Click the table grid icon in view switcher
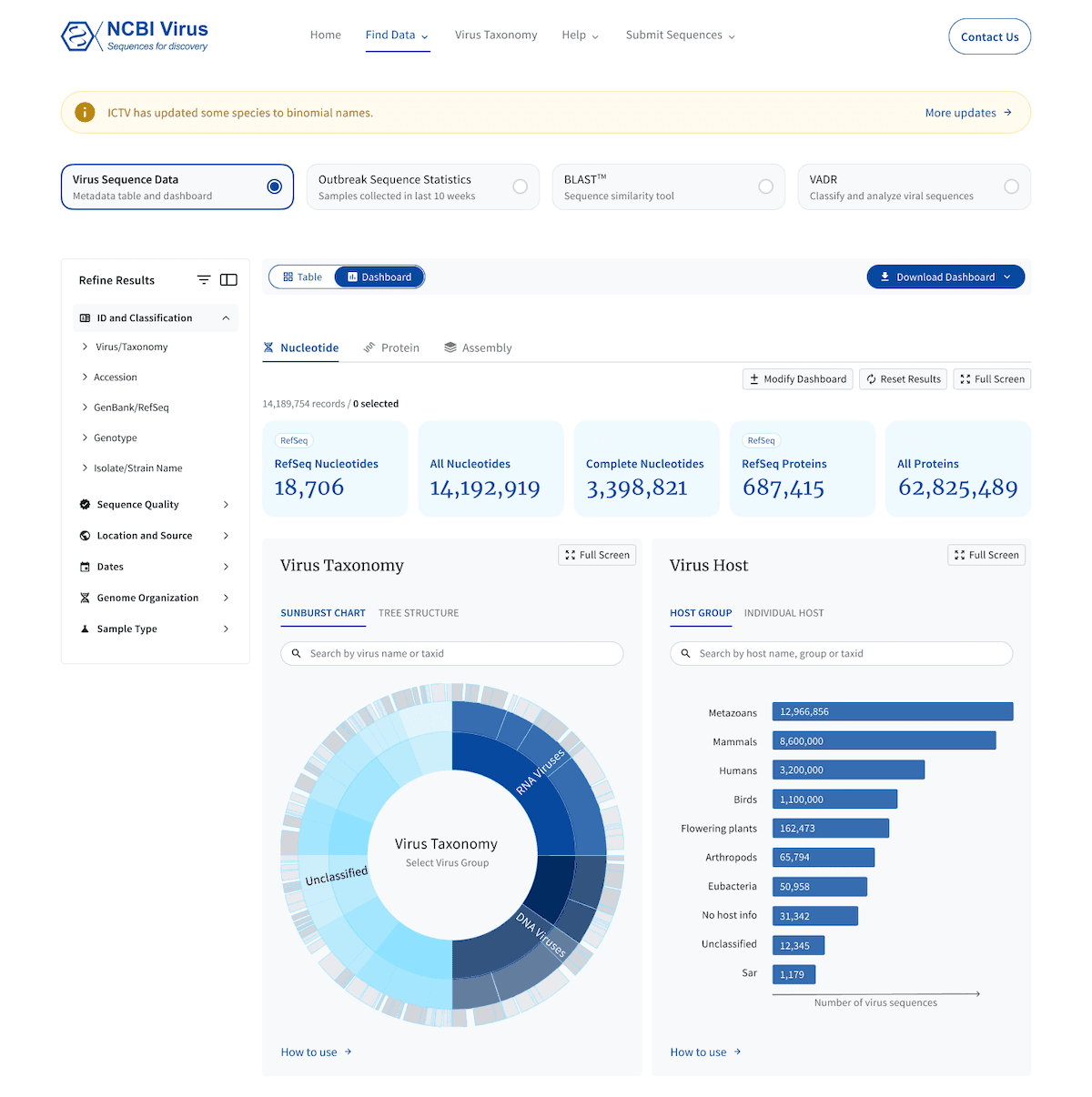This screenshot has width=1092, height=1097. pyautogui.click(x=288, y=277)
